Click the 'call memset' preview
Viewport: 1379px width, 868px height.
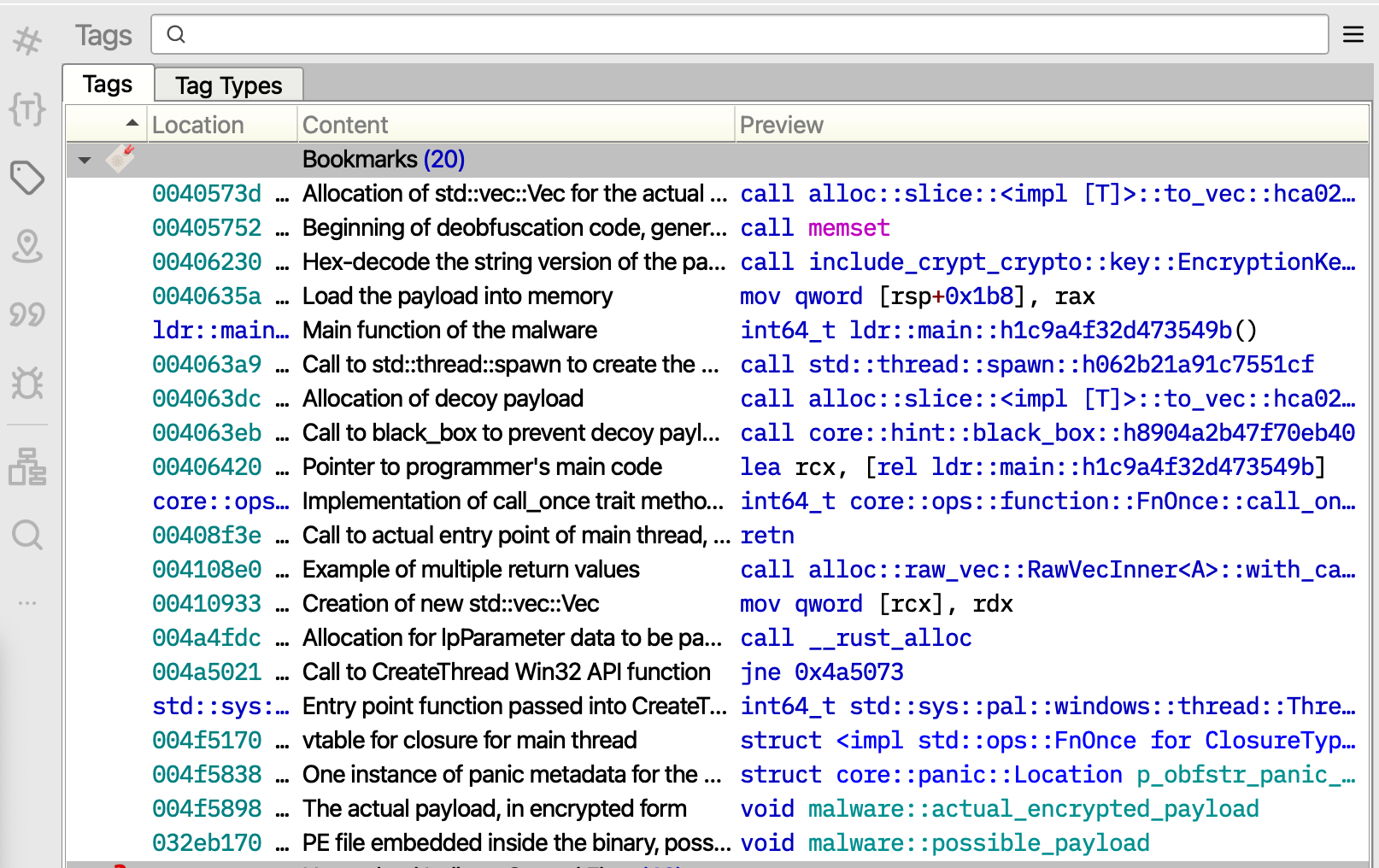(815, 228)
